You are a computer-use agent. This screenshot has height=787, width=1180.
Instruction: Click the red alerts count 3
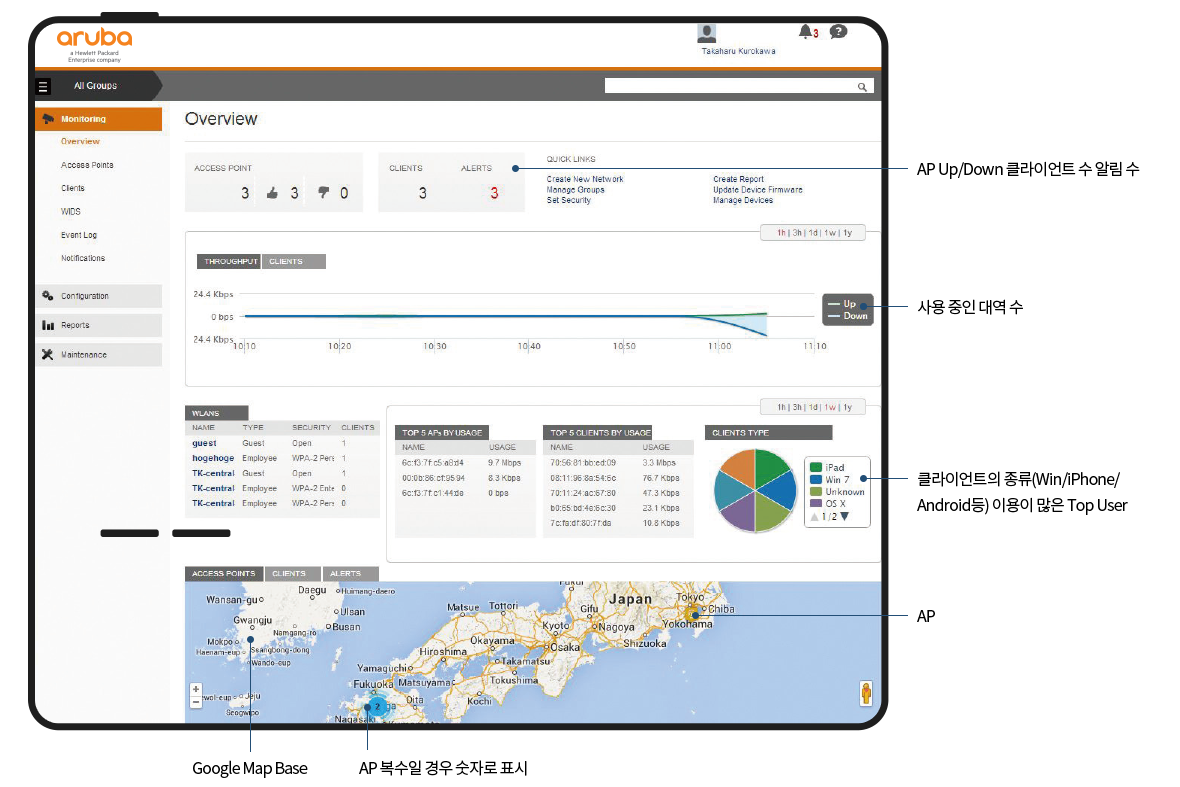[x=494, y=193]
